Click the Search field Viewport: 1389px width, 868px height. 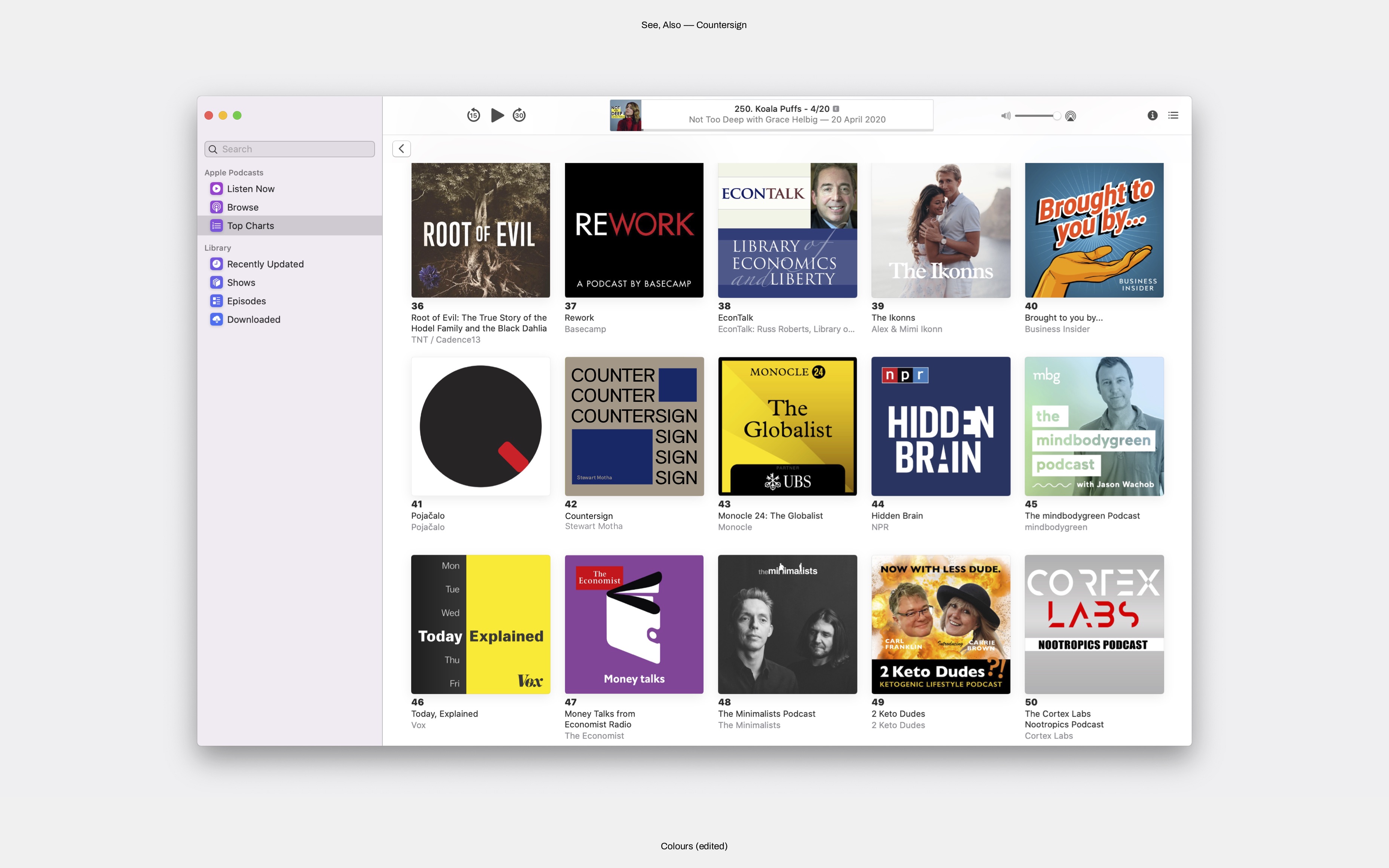(289, 149)
